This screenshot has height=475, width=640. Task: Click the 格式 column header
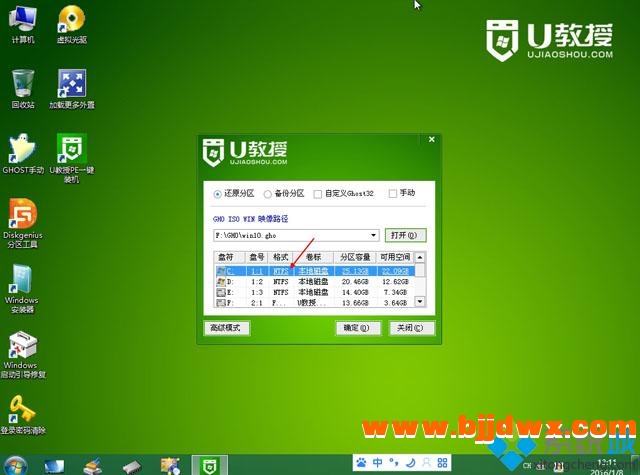(281, 257)
